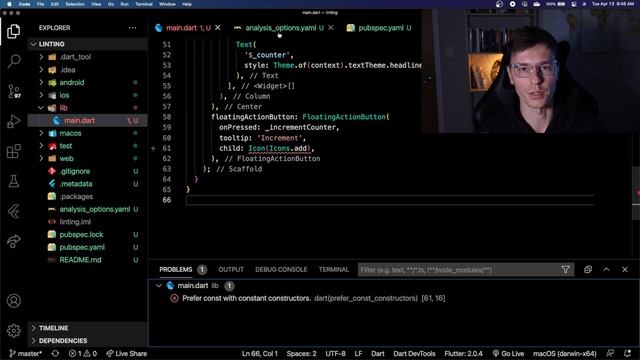The width and height of the screenshot is (640, 360).
Task: Click the notifications bell in status bar
Action: pyautogui.click(x=627, y=353)
